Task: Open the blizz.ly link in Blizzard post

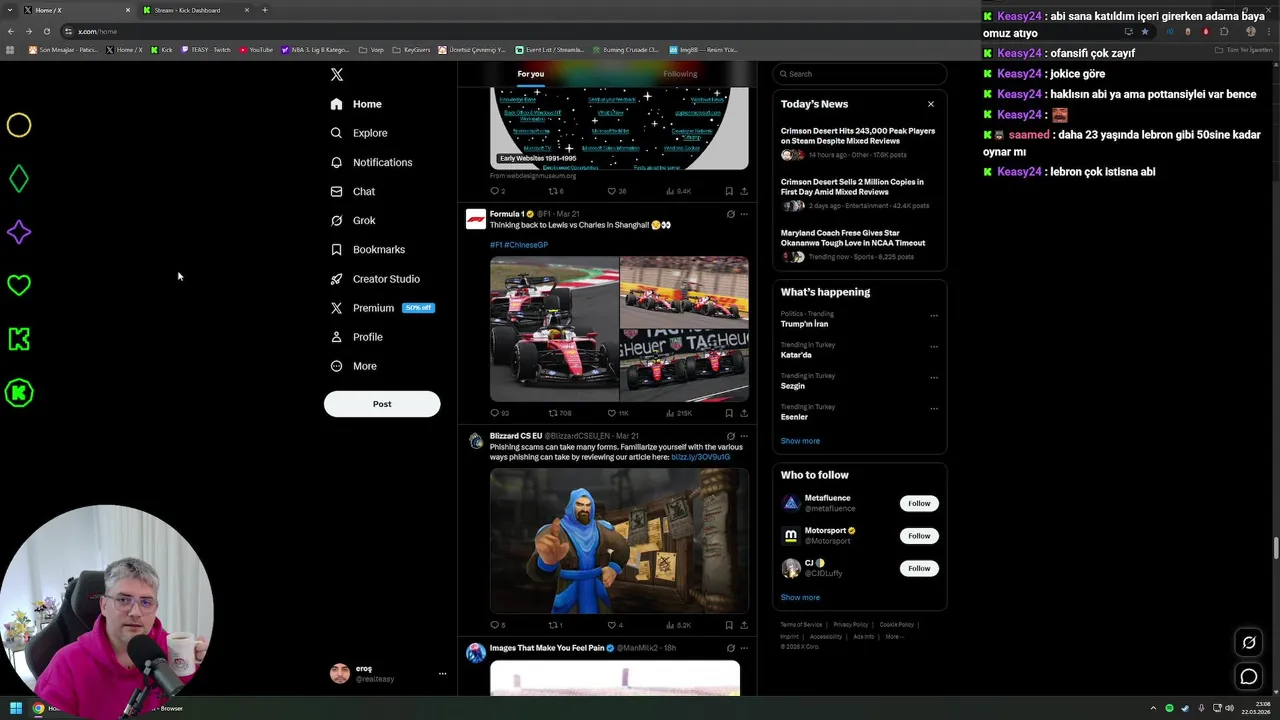Action: (x=700, y=457)
